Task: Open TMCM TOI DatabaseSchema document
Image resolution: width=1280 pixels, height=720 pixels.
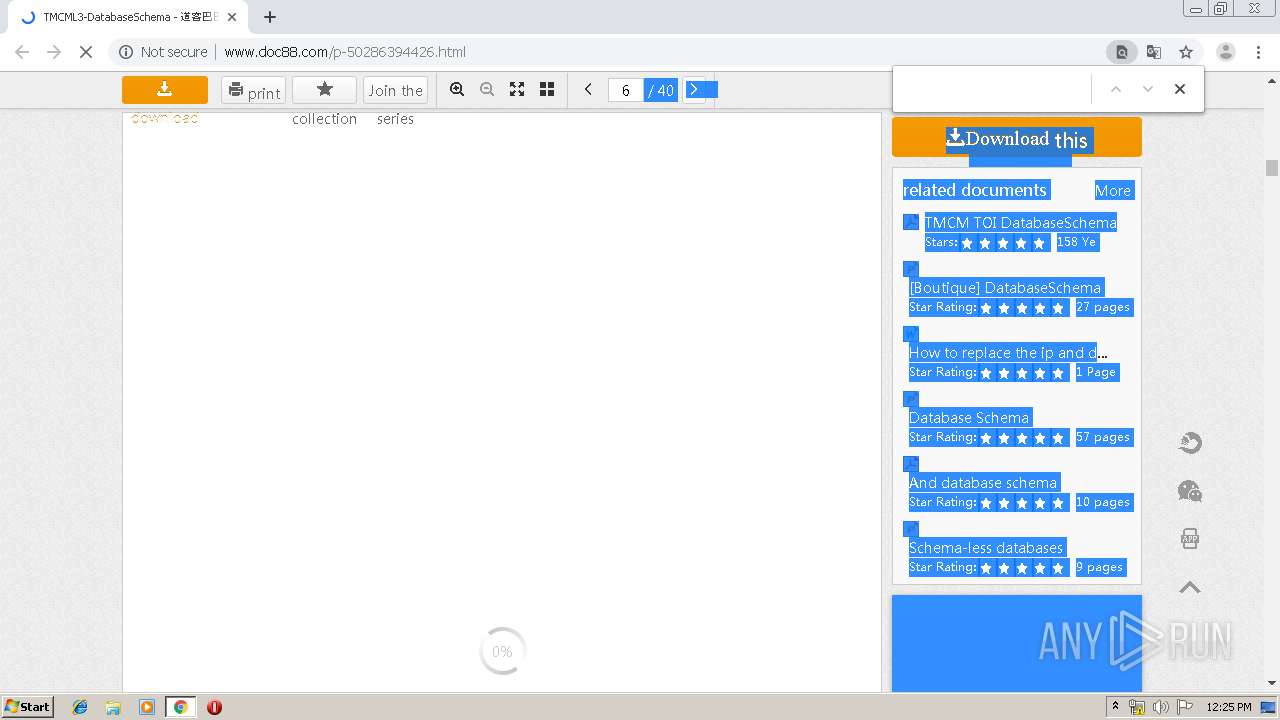Action: tap(1020, 222)
